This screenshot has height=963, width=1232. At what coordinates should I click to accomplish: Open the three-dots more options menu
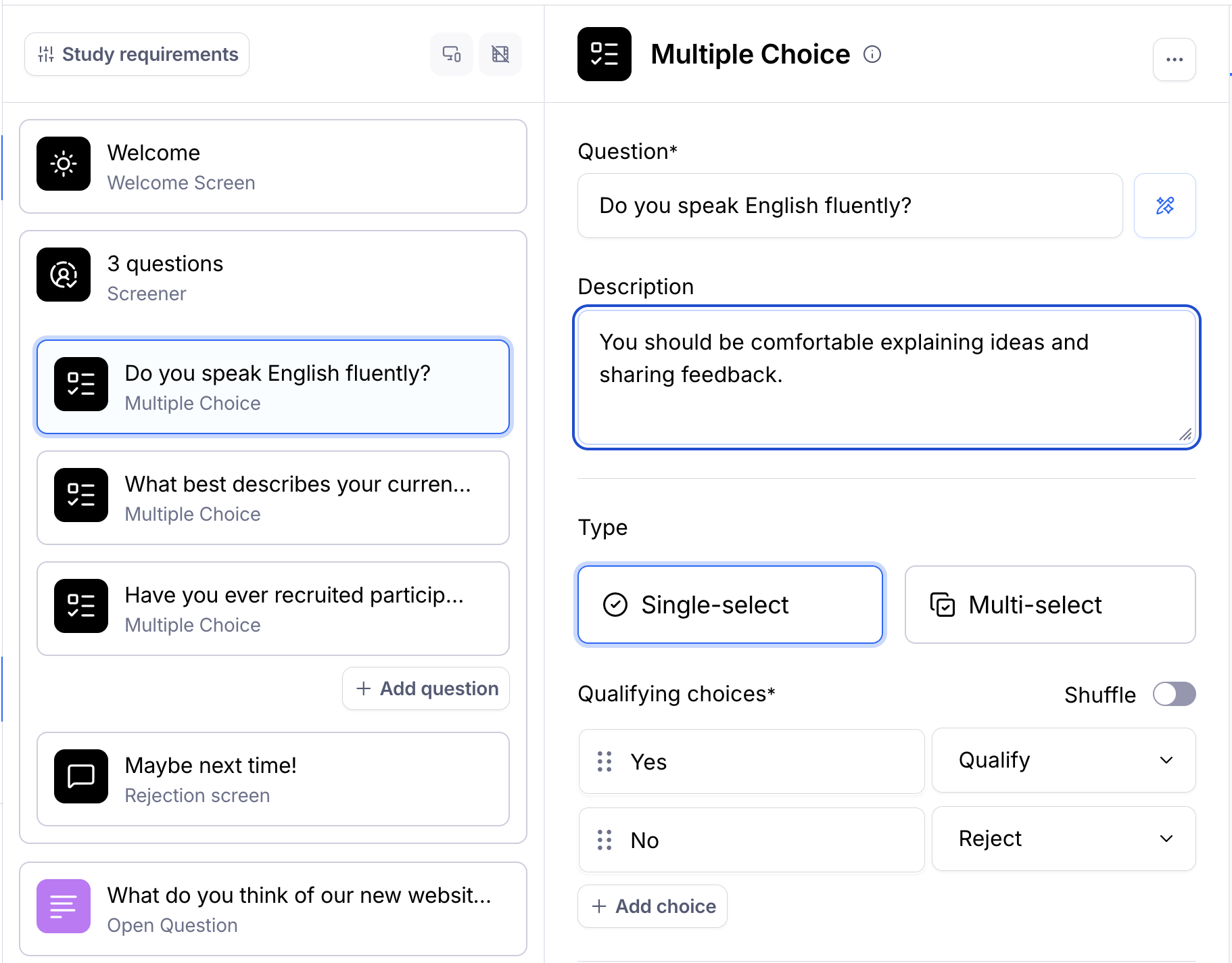(x=1175, y=60)
